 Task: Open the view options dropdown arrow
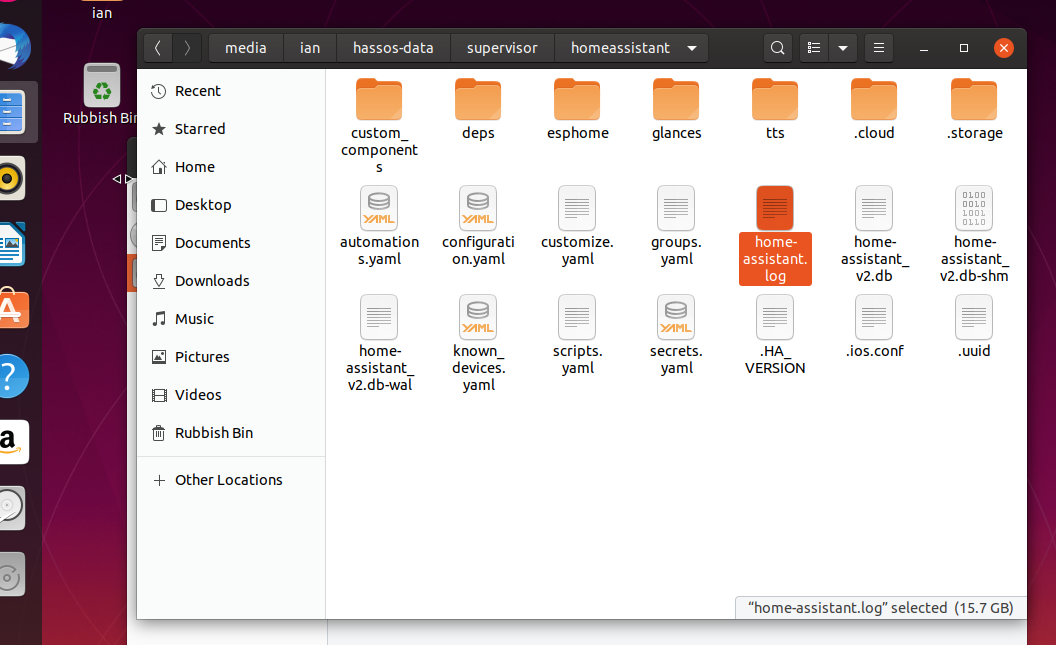(843, 48)
